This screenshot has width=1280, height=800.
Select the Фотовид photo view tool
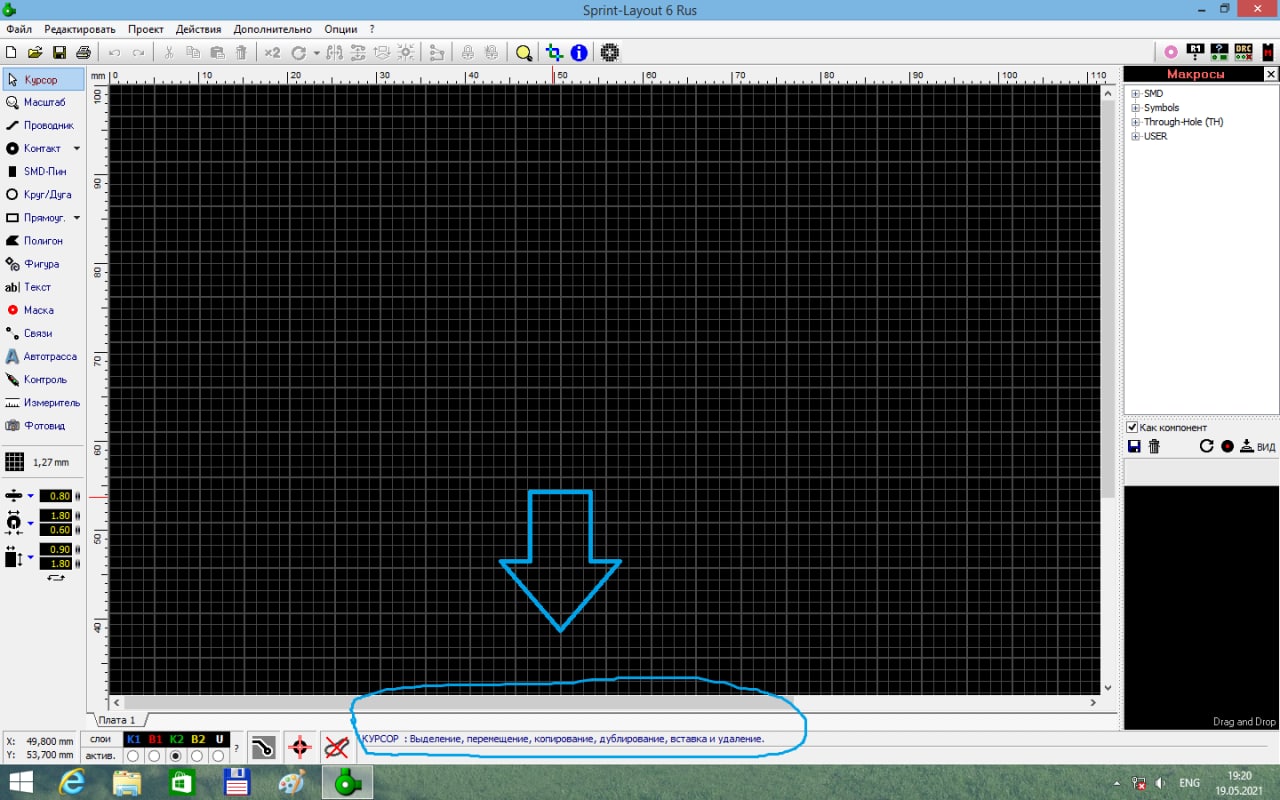42,426
